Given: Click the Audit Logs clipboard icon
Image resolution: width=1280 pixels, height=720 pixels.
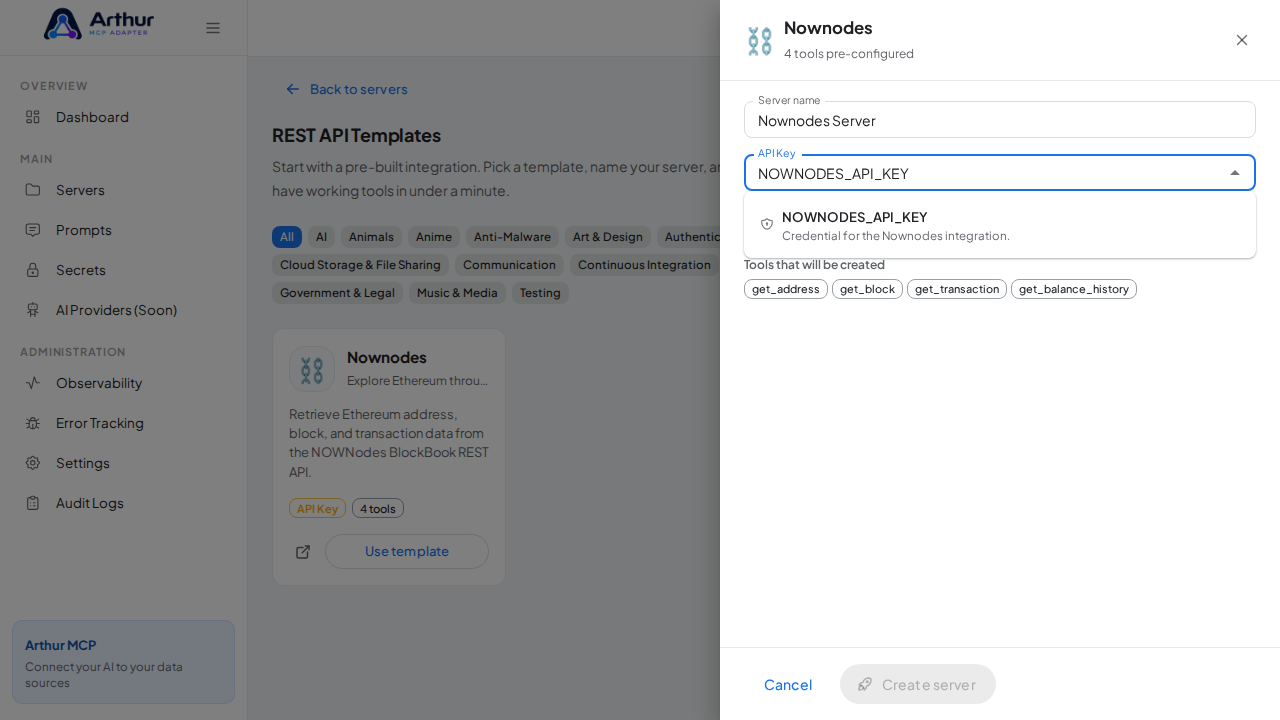Looking at the screenshot, I should (x=33, y=503).
